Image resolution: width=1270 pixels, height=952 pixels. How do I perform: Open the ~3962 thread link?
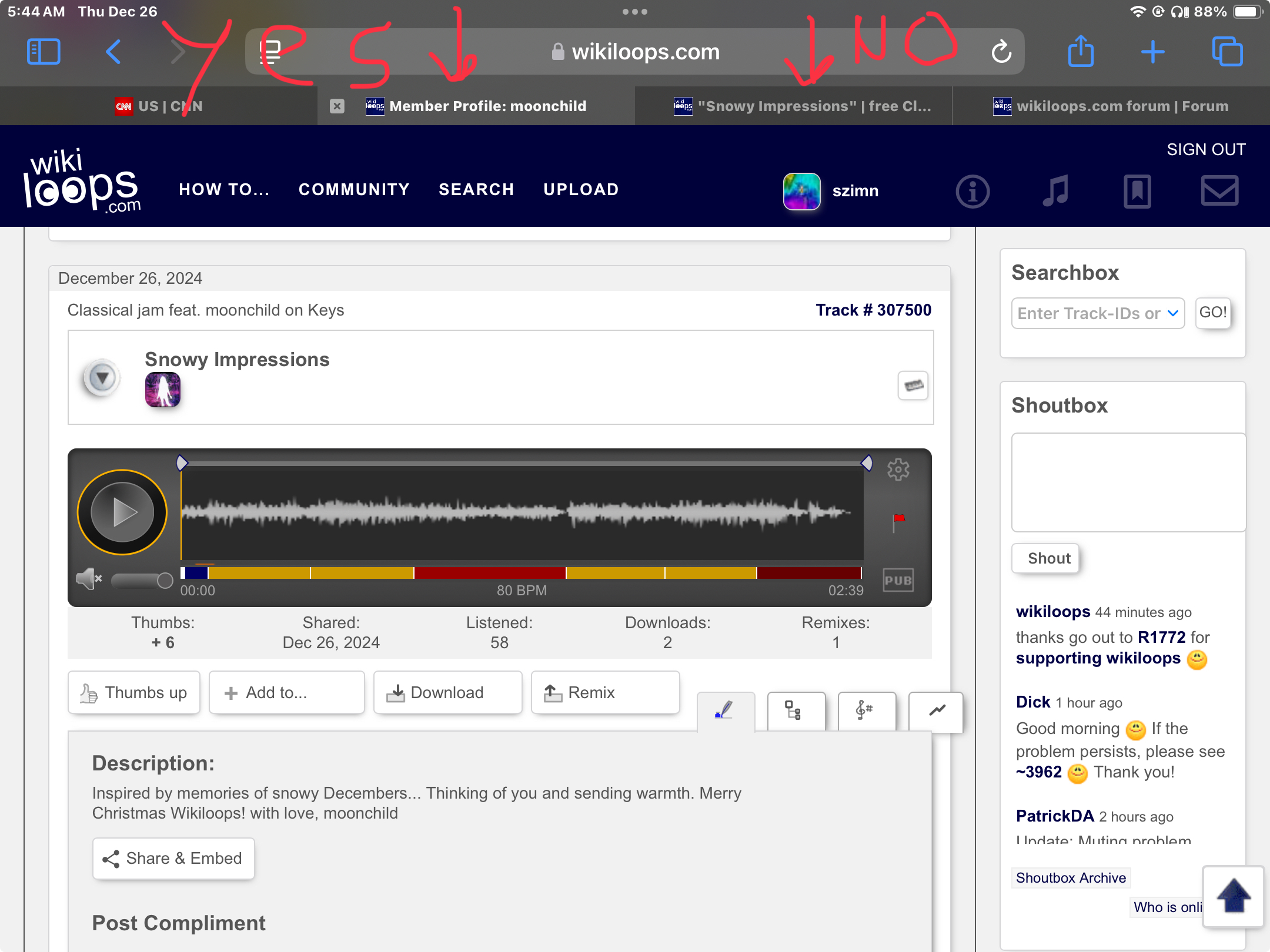point(1039,772)
